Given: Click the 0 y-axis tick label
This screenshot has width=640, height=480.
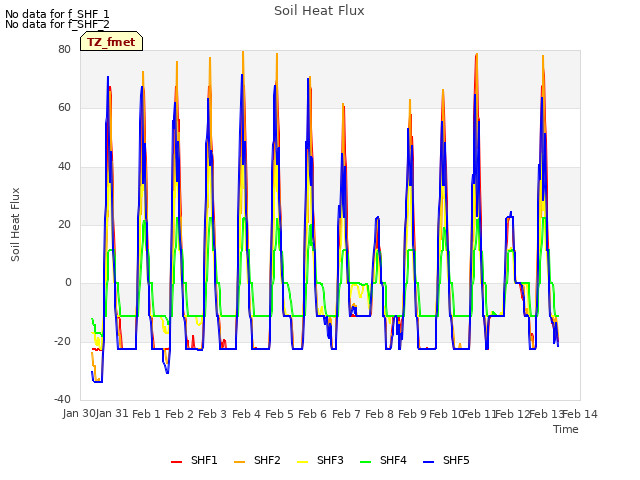Looking at the screenshot, I should (68, 282).
